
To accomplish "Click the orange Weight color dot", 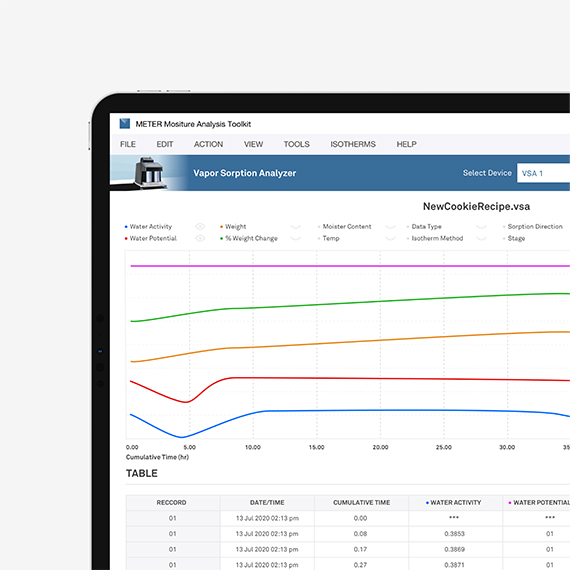I will point(221,227).
